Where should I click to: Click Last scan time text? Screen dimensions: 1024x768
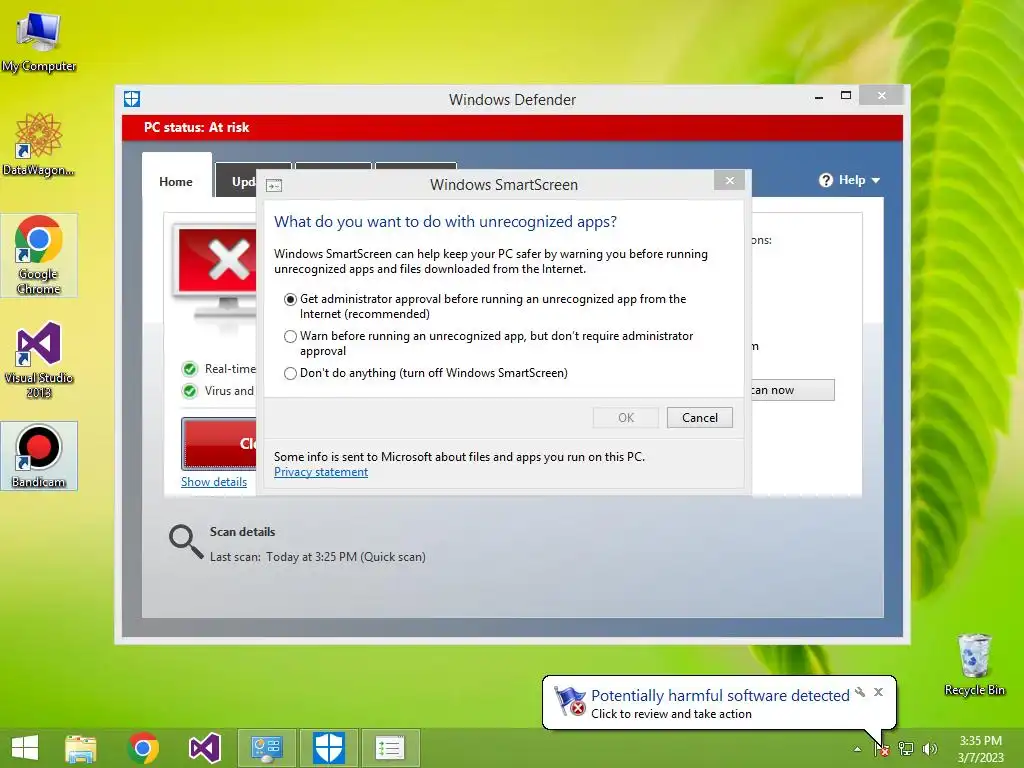coord(317,557)
